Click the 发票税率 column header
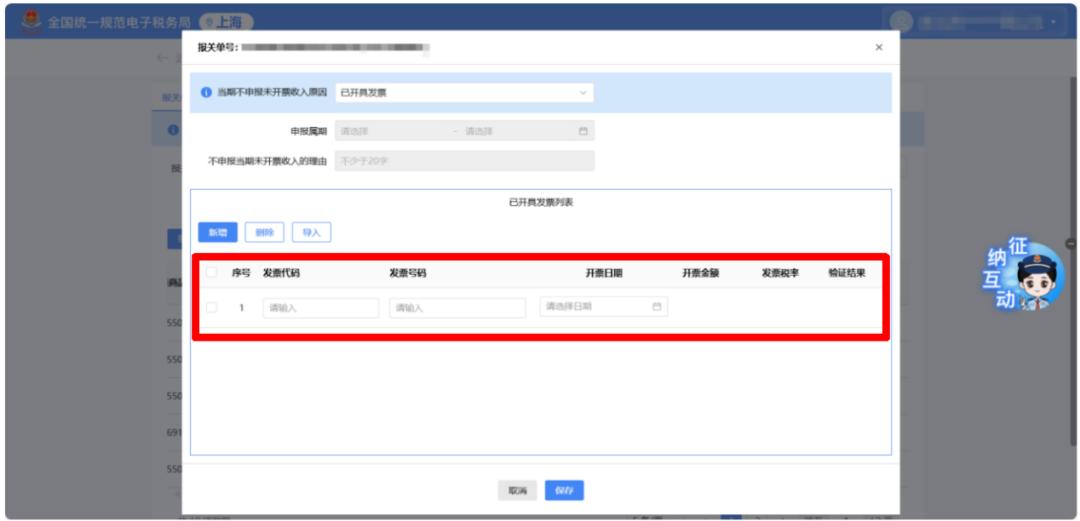 tap(780, 273)
